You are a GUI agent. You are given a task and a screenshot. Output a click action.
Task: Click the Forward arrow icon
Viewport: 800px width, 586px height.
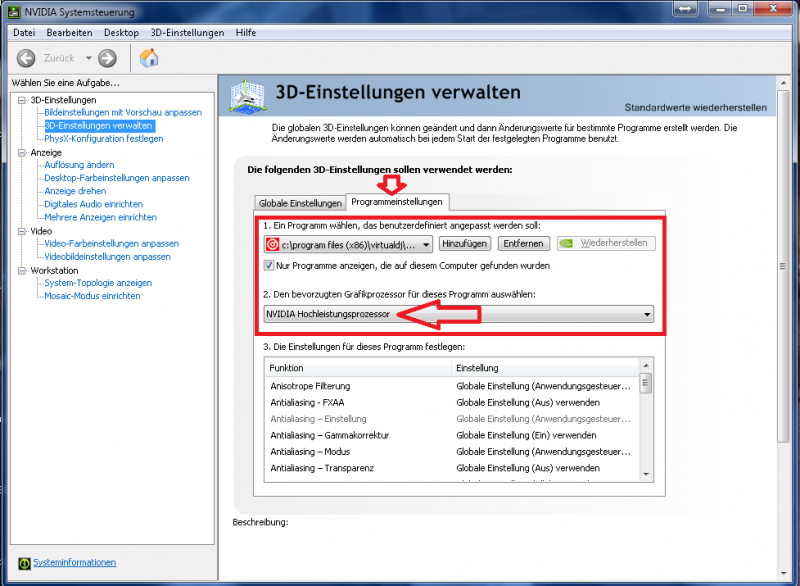pos(107,58)
